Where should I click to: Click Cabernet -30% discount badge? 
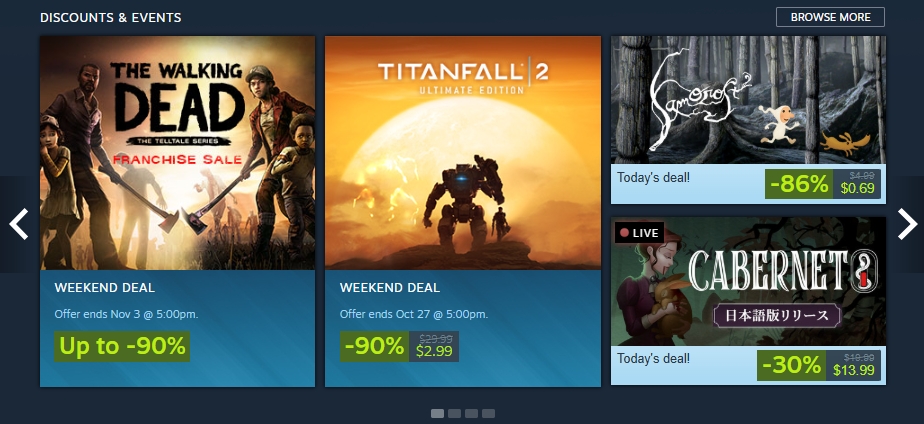791,366
